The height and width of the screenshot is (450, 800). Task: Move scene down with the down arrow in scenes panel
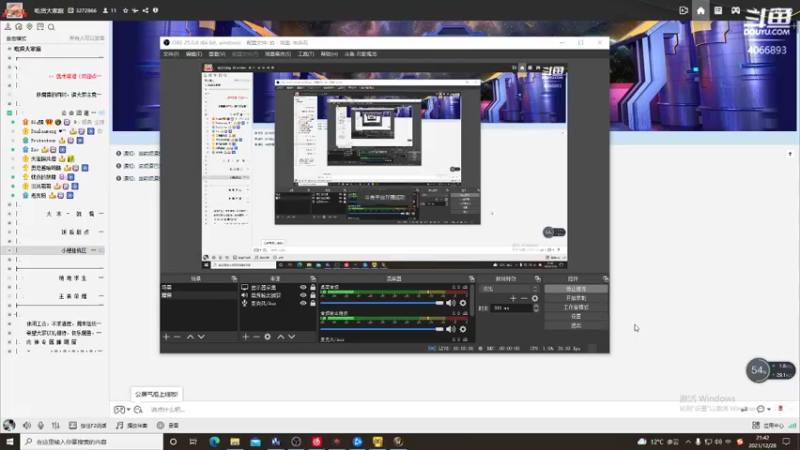click(x=201, y=337)
